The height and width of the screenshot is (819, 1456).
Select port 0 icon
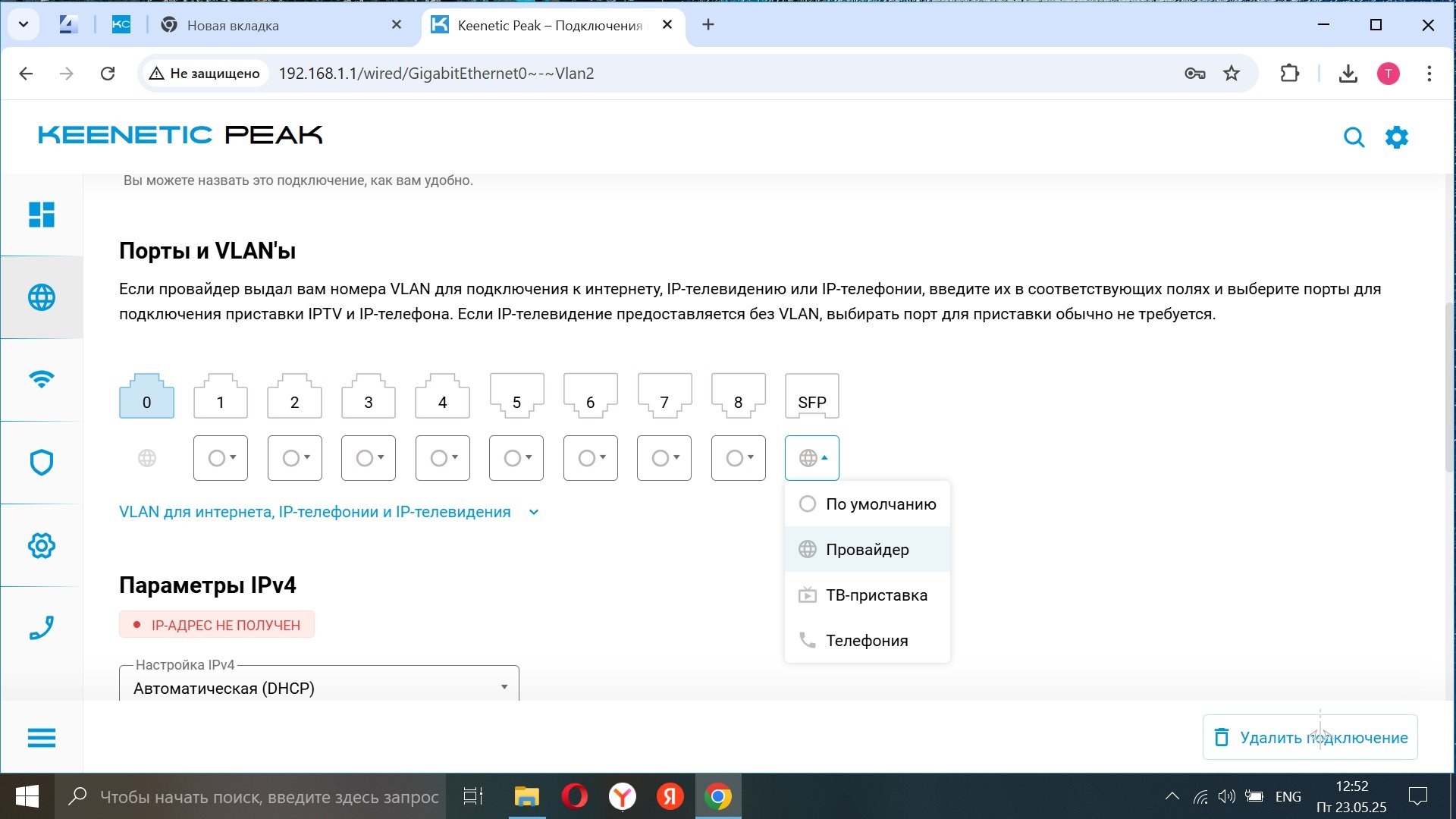(x=147, y=396)
